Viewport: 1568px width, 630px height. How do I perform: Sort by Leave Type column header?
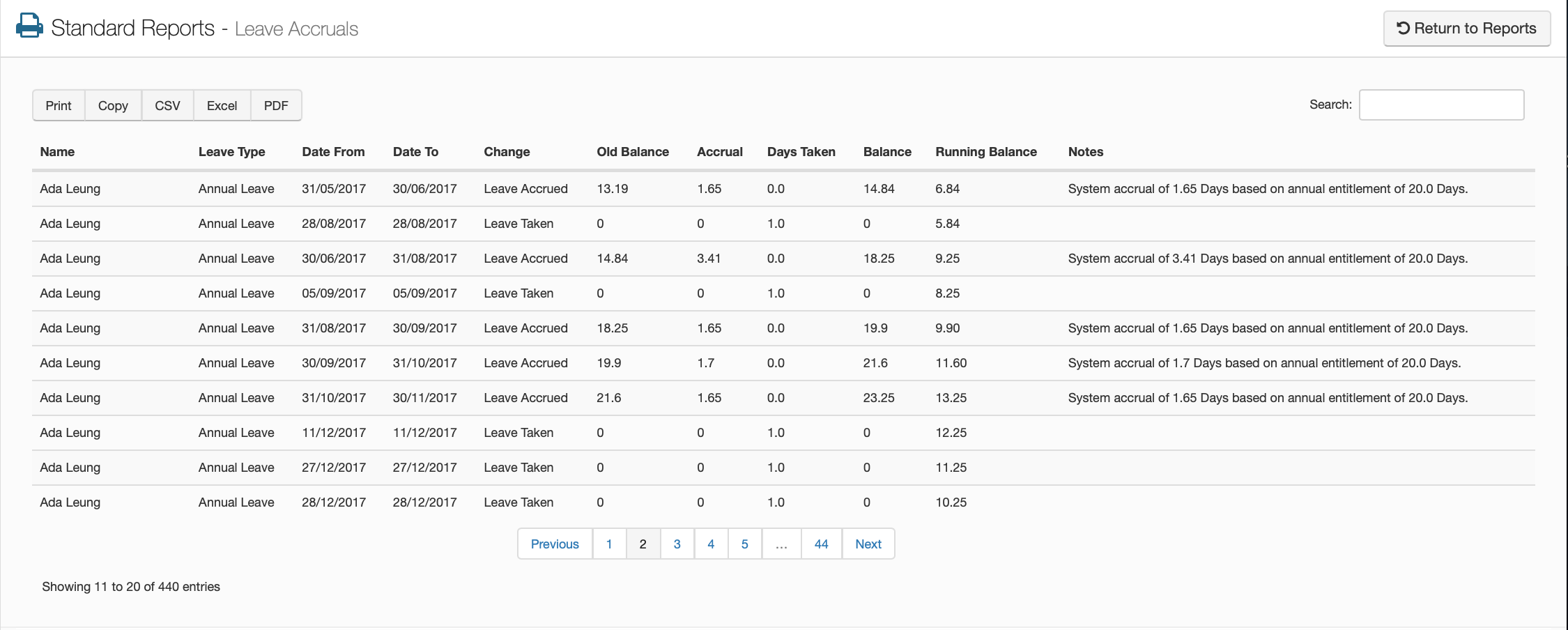[x=231, y=152]
